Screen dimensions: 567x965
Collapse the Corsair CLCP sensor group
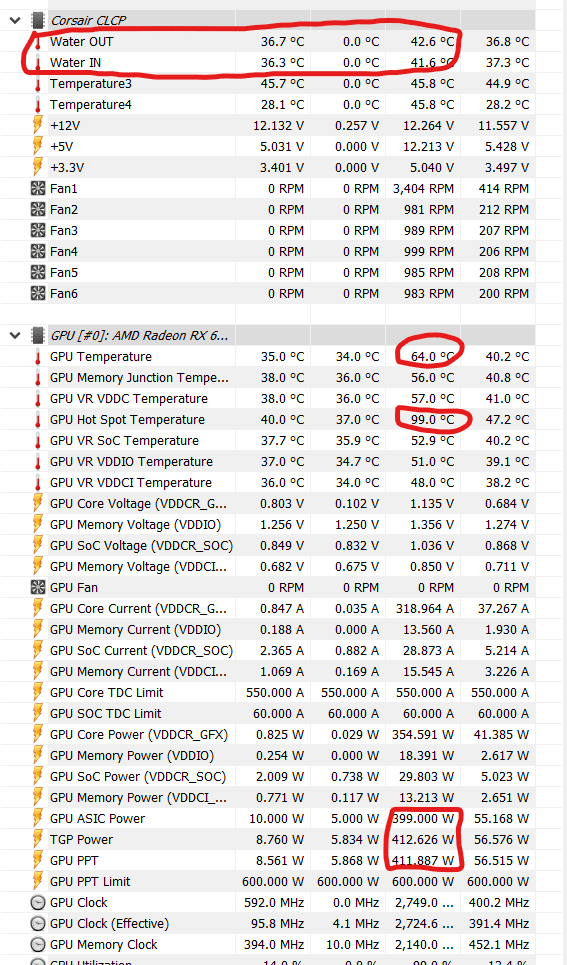pyautogui.click(x=15, y=20)
